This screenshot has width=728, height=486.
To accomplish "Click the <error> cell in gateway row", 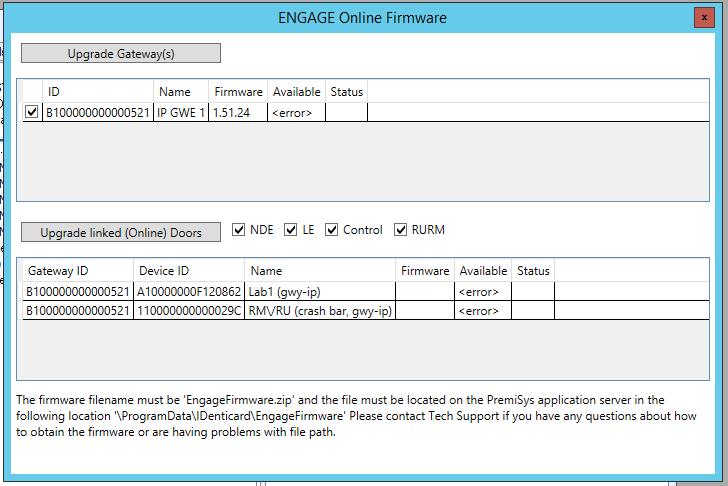I will click(296, 112).
